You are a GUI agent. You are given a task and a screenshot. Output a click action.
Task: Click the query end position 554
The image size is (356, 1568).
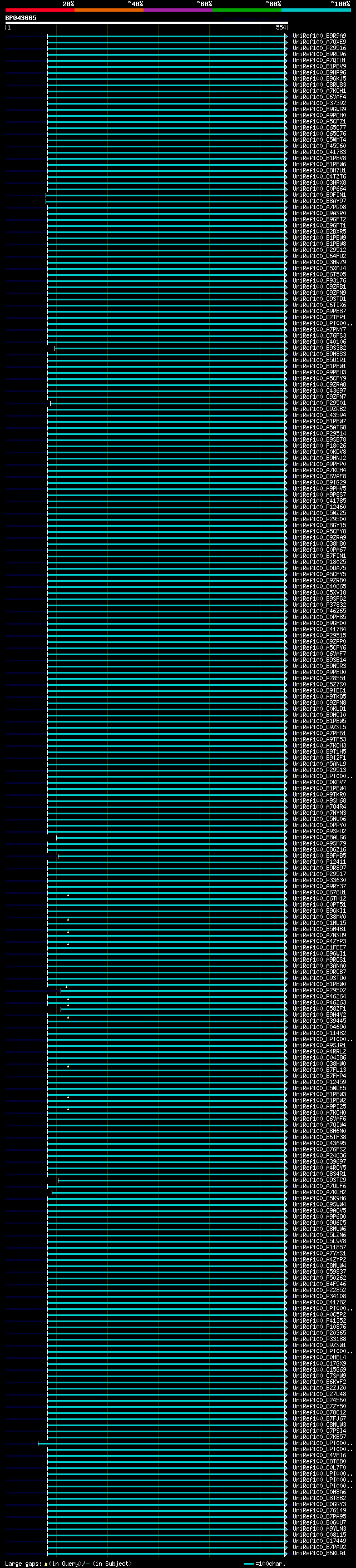click(x=280, y=27)
